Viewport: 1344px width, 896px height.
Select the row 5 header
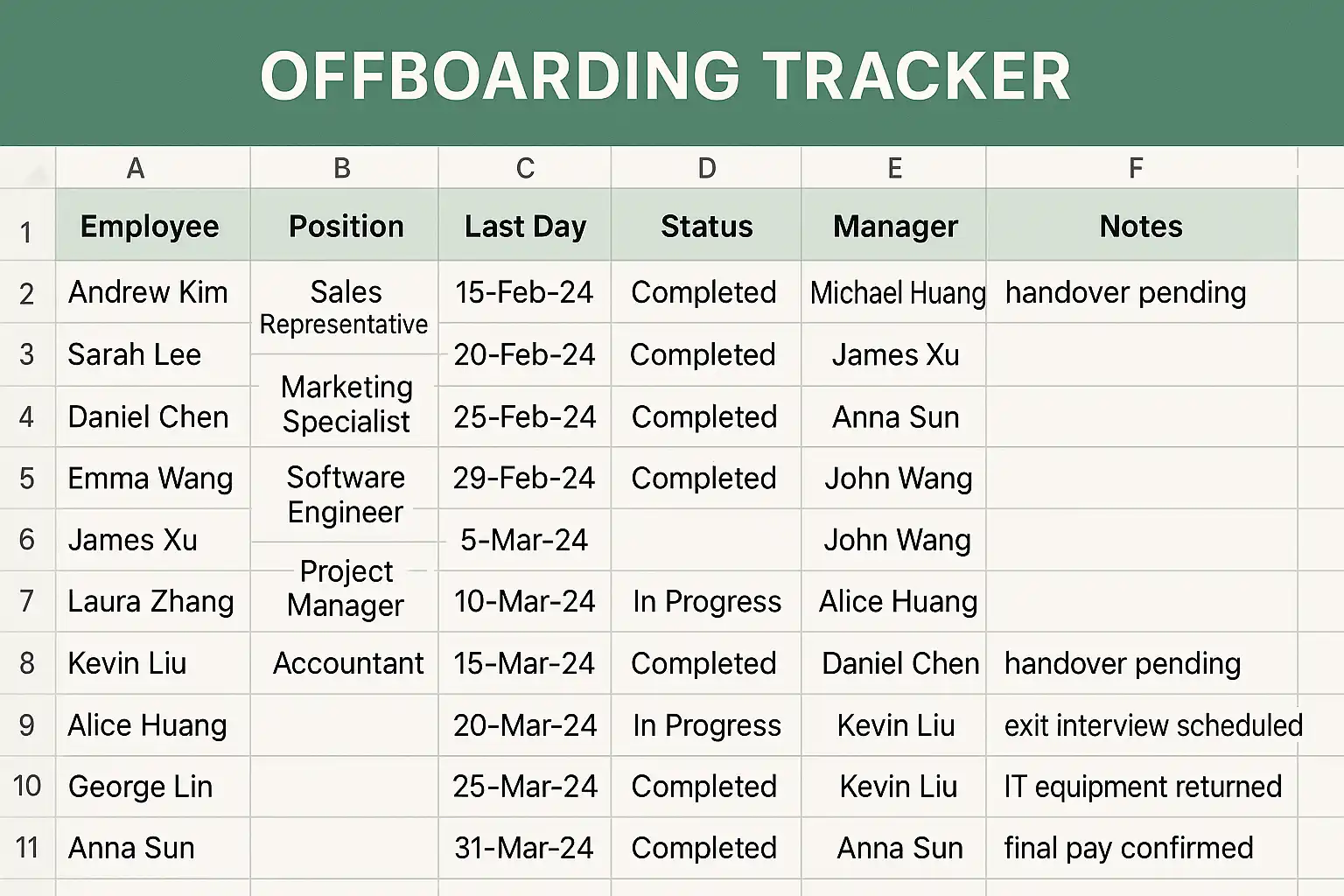[27, 479]
